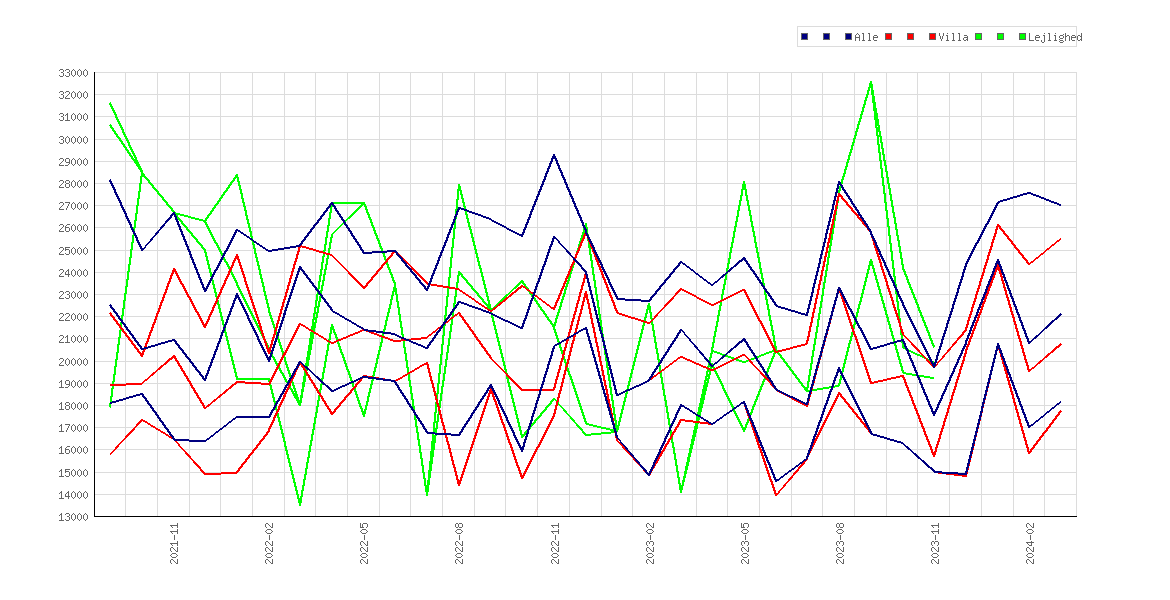
Task: Click the lowest green dip near 13500
Action: (x=300, y=505)
